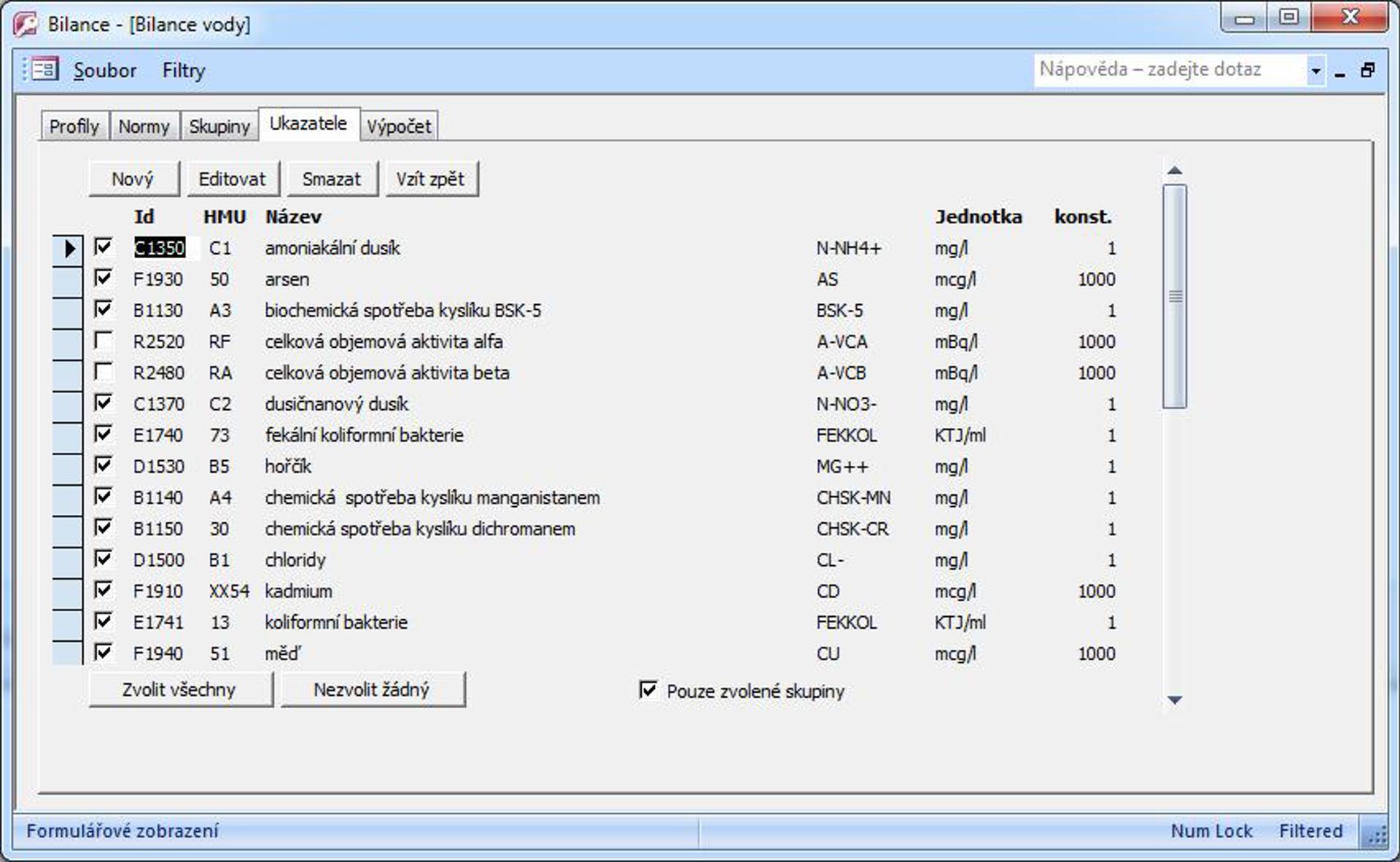Open the Nápověda help box dropdown arrow

(x=1315, y=71)
